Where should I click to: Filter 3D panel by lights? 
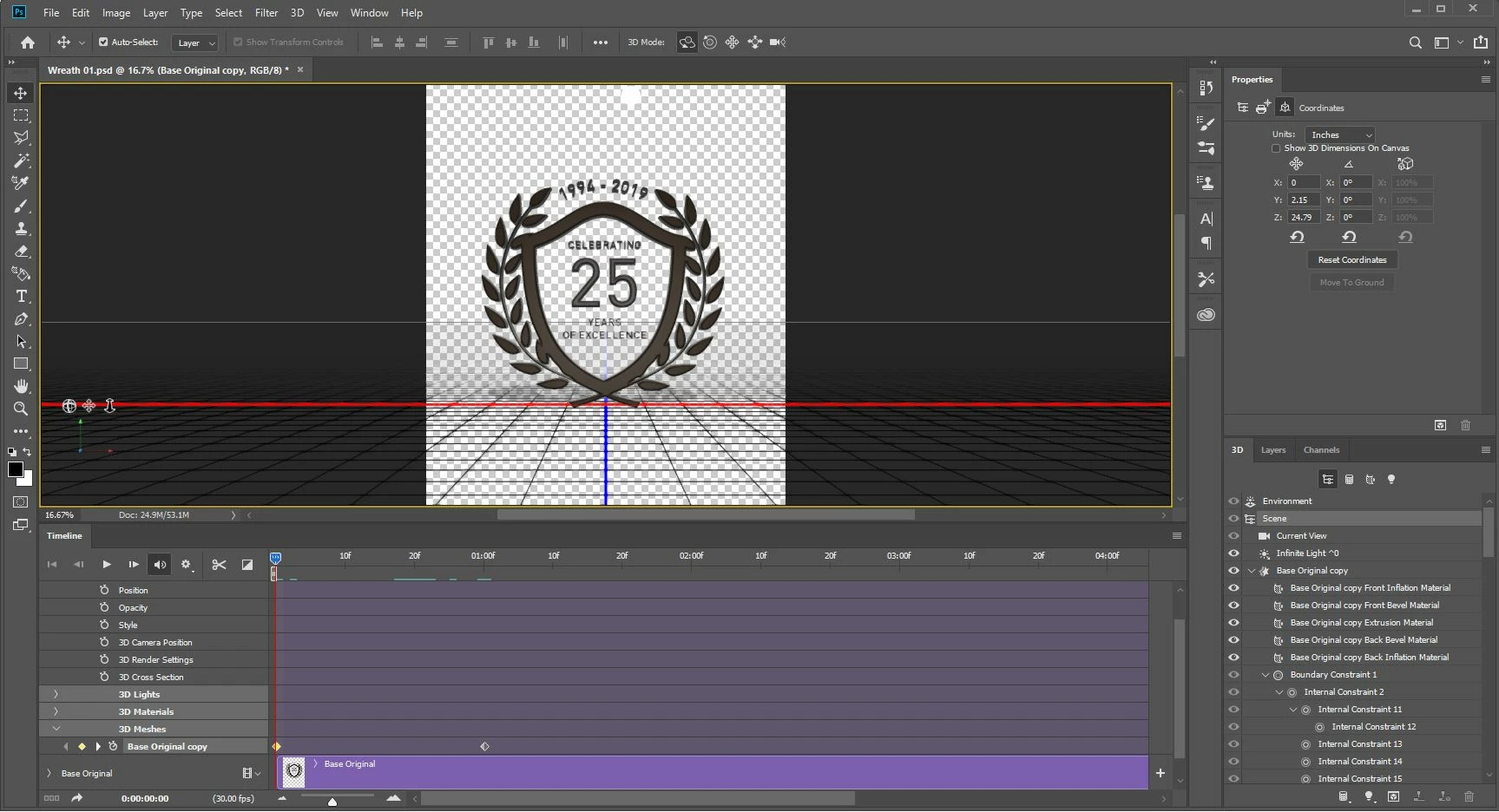point(1391,480)
